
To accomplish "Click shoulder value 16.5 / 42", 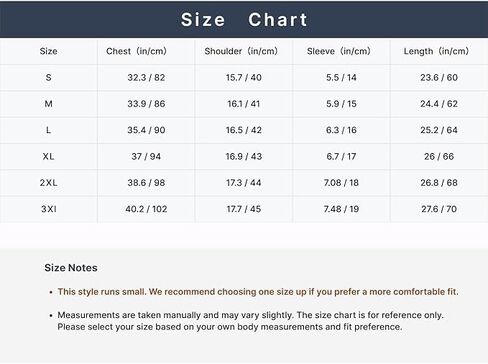I will (x=244, y=130).
